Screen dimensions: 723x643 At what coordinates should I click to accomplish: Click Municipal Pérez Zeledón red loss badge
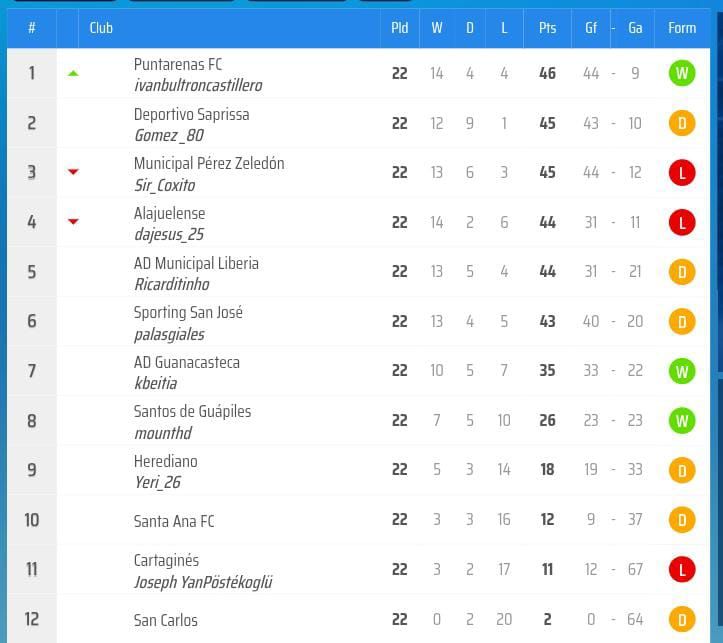tap(682, 173)
